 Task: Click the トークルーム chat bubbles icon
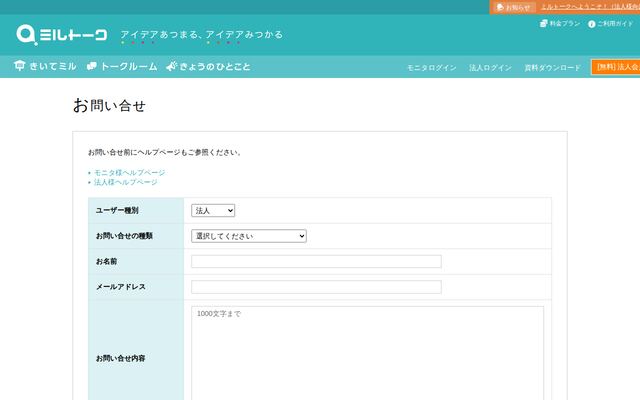click(92, 66)
